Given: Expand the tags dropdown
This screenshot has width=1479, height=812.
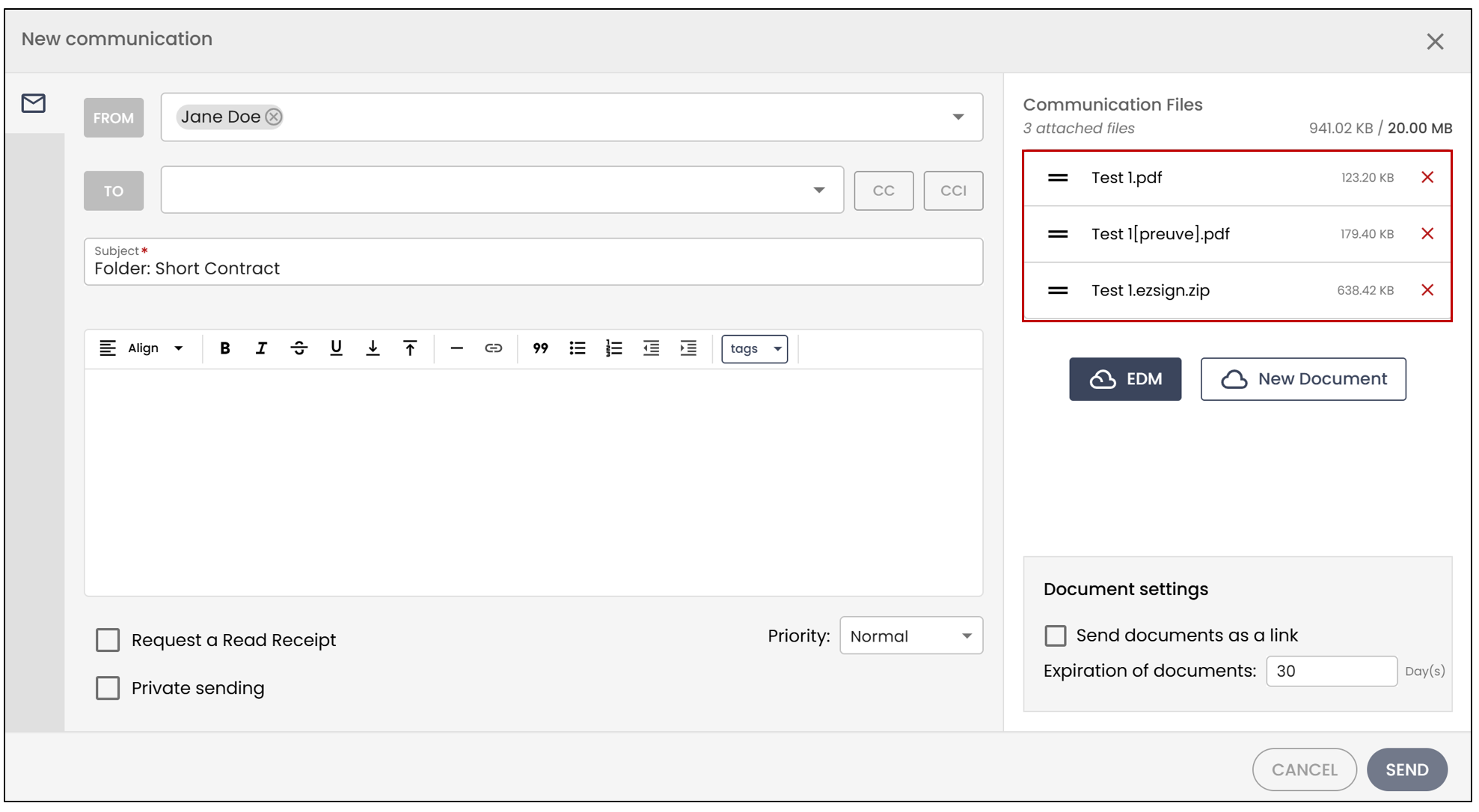Looking at the screenshot, I should [754, 349].
